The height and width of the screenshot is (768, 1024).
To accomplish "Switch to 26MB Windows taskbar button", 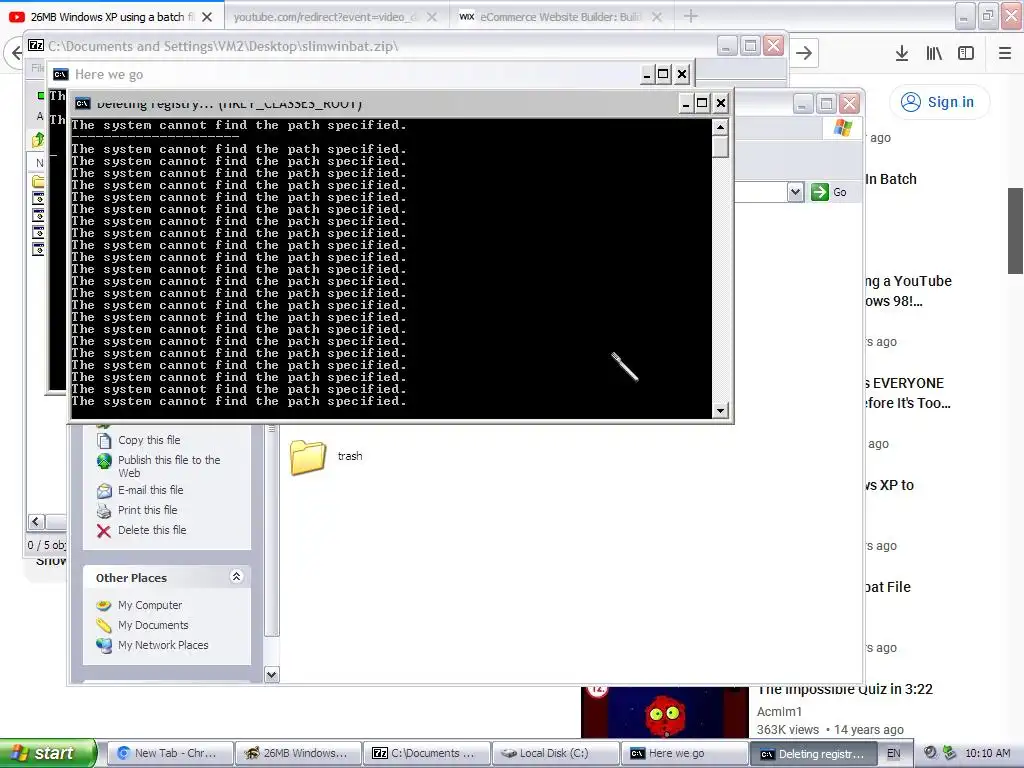I will tap(298, 754).
